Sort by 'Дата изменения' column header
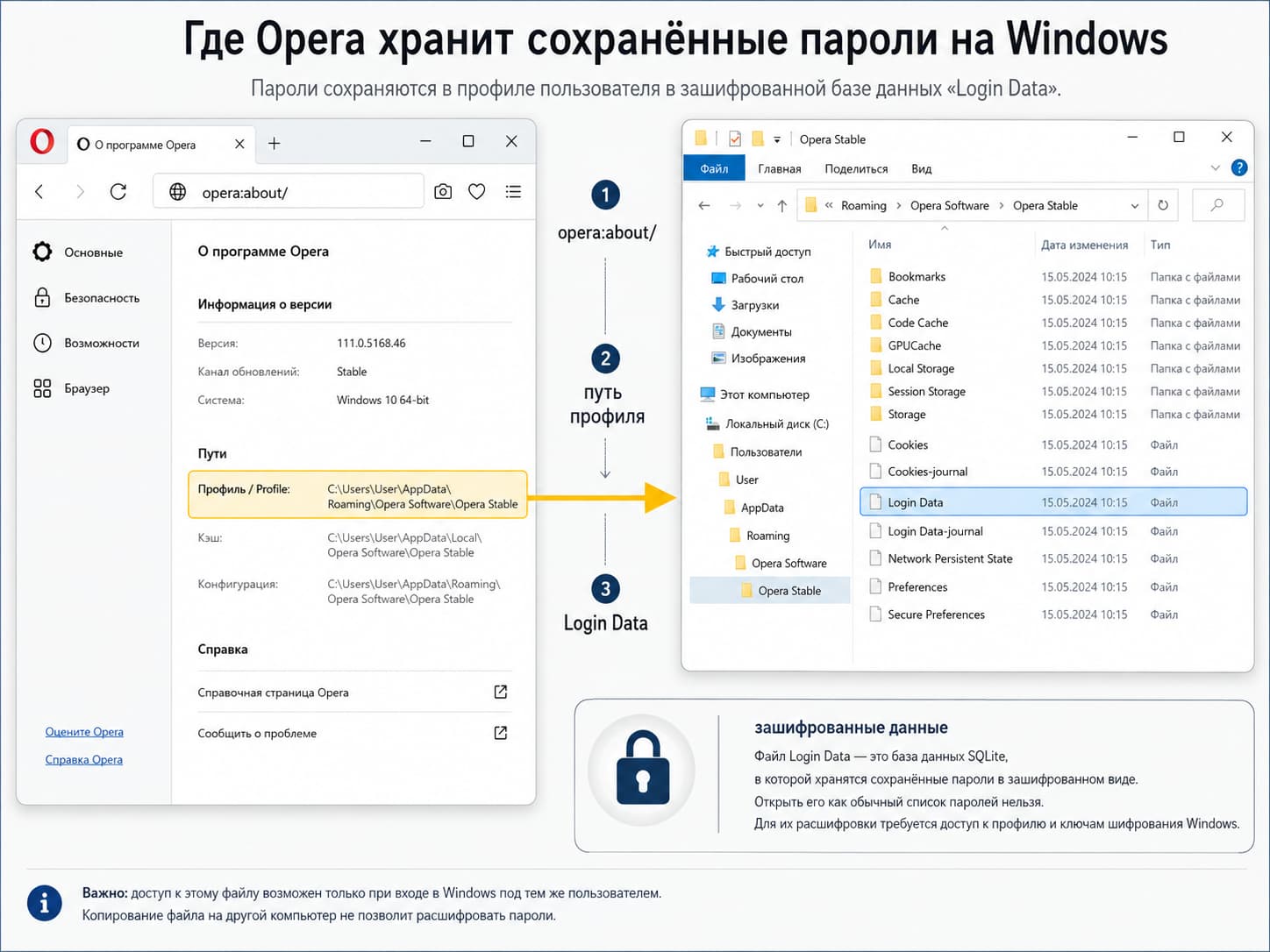This screenshot has width=1270, height=952. coord(1084,245)
